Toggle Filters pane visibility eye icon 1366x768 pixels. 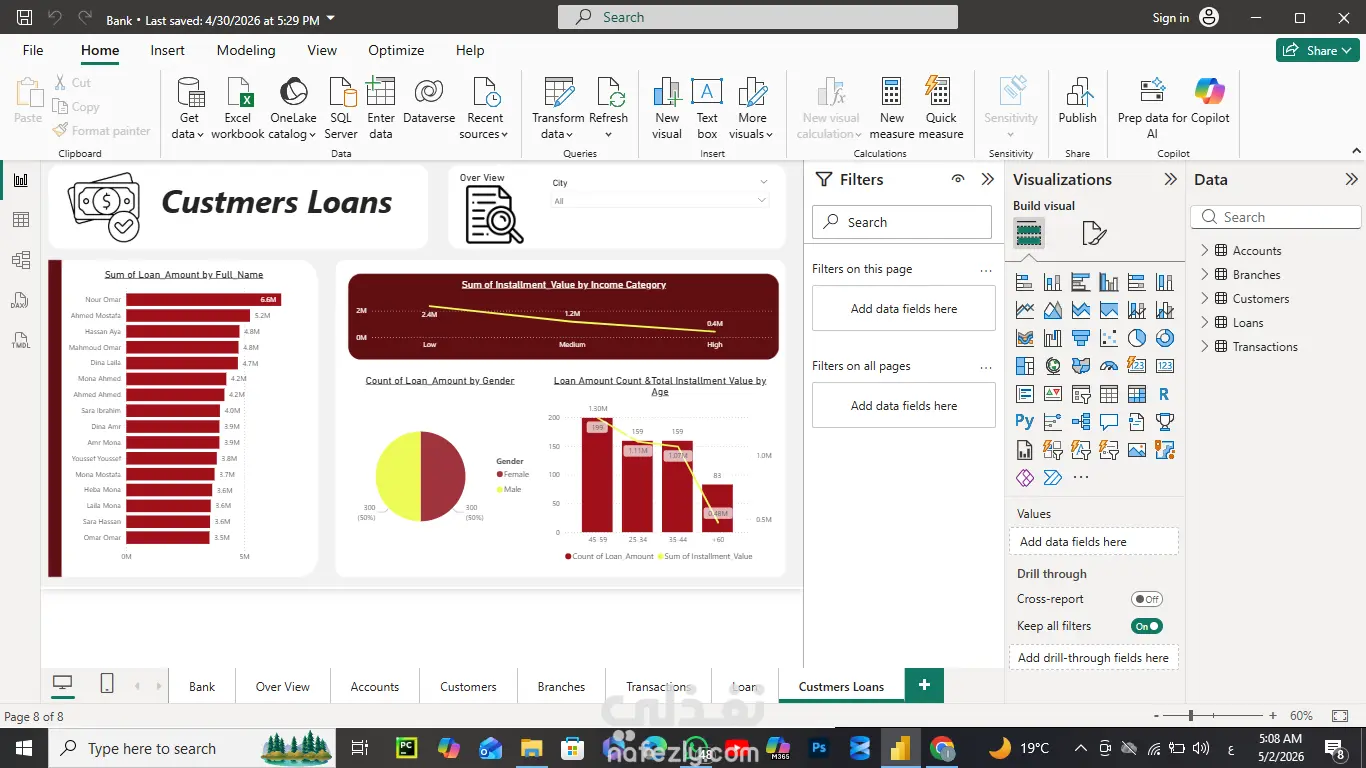pos(958,179)
